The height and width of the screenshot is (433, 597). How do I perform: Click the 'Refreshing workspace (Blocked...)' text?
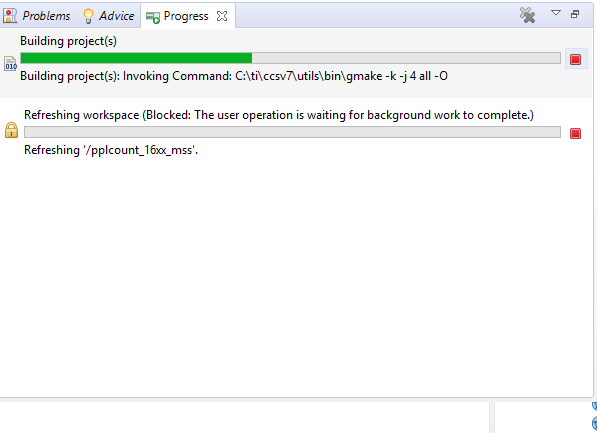click(279, 115)
